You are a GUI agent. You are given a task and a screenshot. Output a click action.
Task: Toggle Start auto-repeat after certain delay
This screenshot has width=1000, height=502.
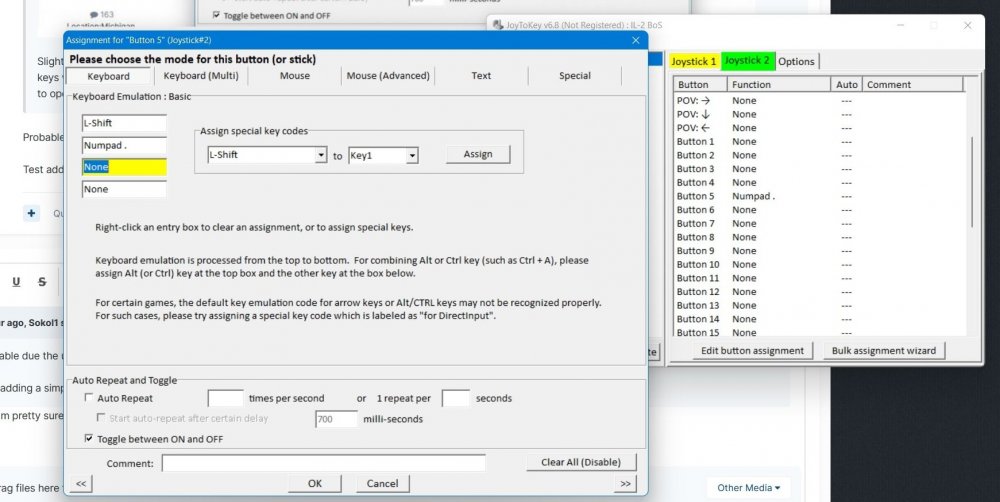pos(101,418)
